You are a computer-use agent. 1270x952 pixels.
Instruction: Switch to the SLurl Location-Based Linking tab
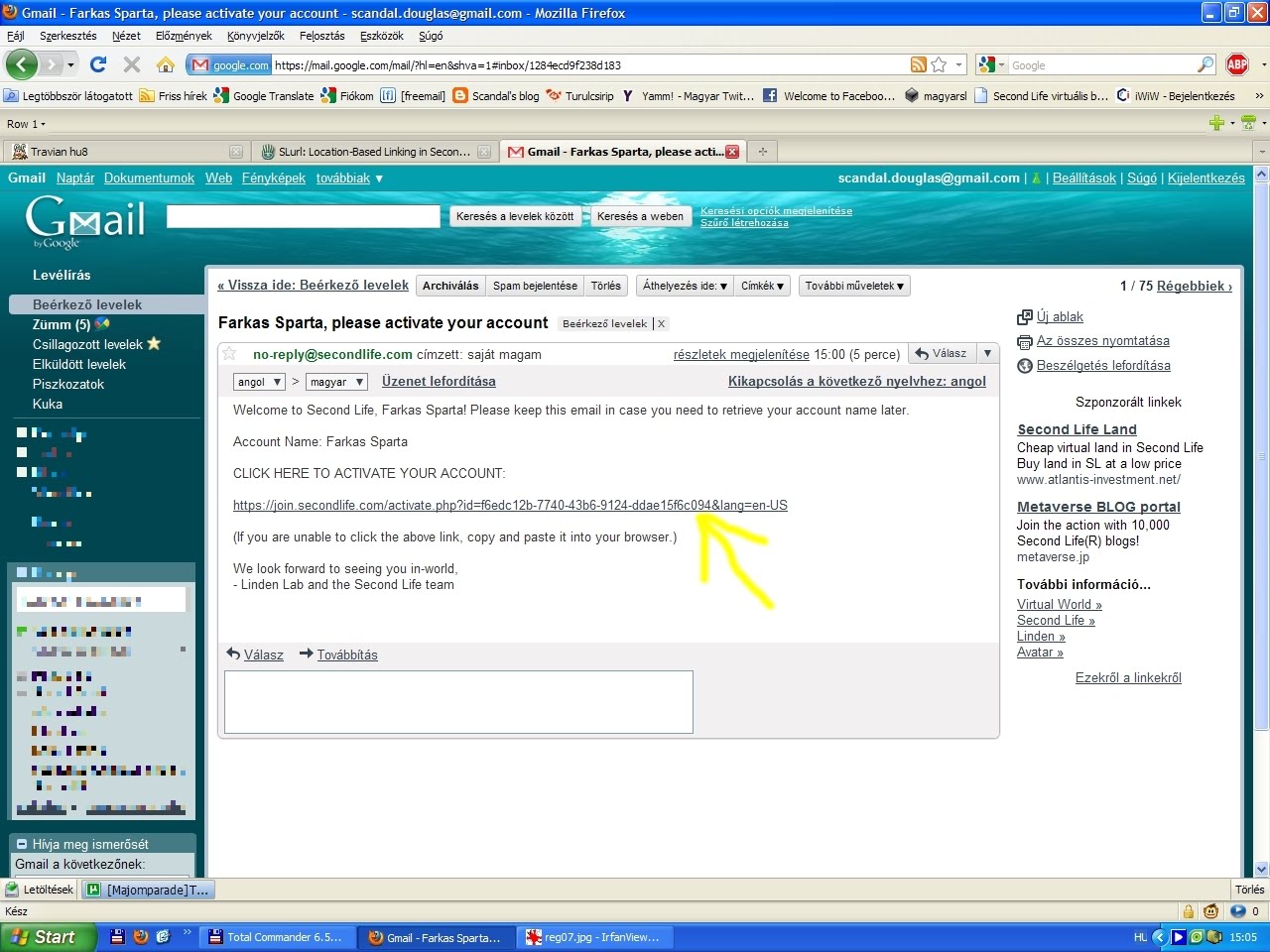(375, 152)
